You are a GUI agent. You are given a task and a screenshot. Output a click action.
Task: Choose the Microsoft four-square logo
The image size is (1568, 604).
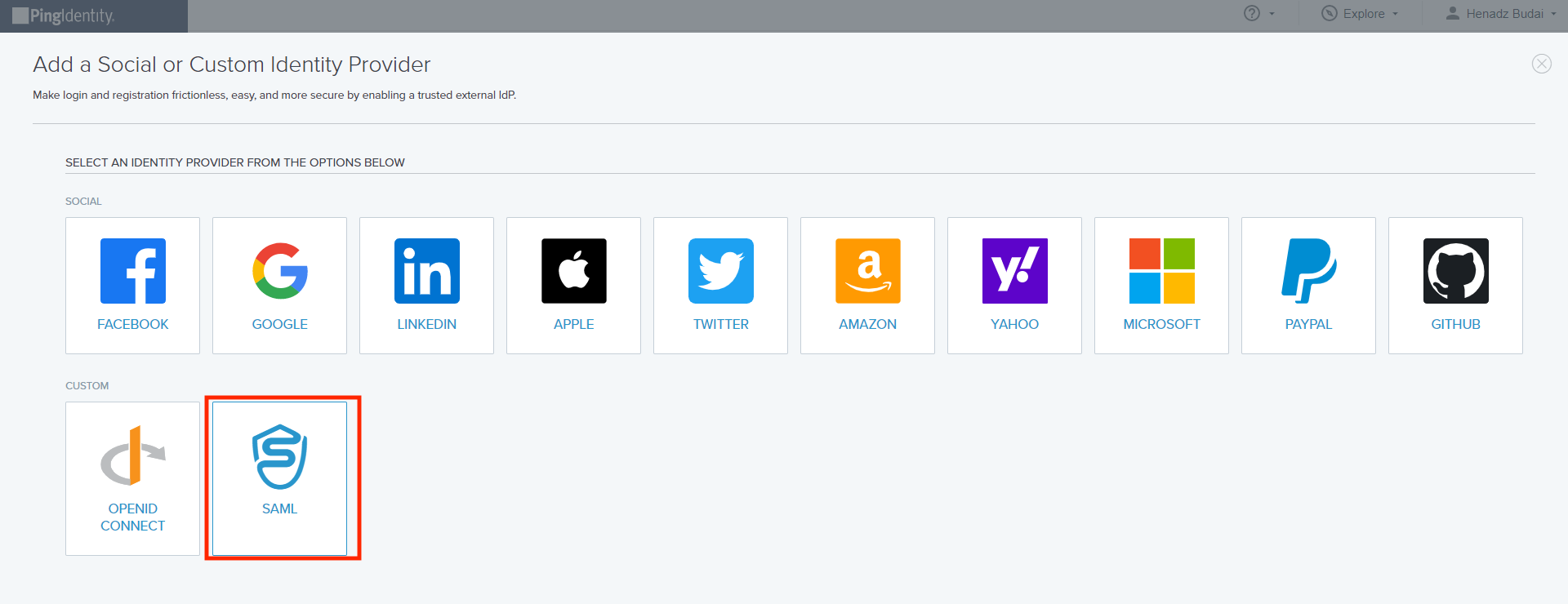(x=1161, y=271)
